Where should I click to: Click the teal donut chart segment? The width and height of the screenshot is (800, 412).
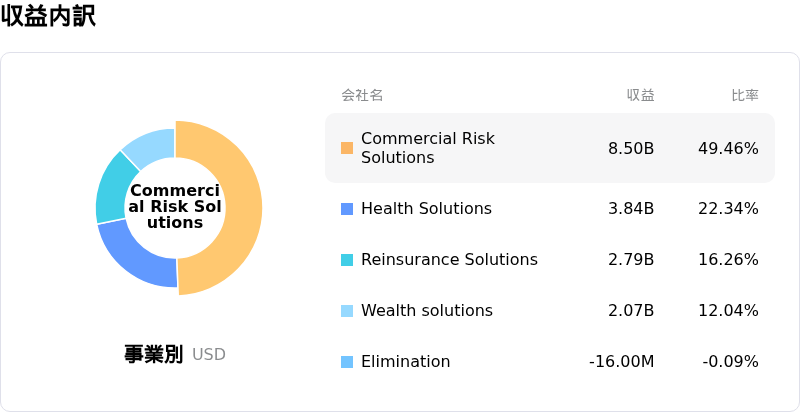(x=109, y=189)
